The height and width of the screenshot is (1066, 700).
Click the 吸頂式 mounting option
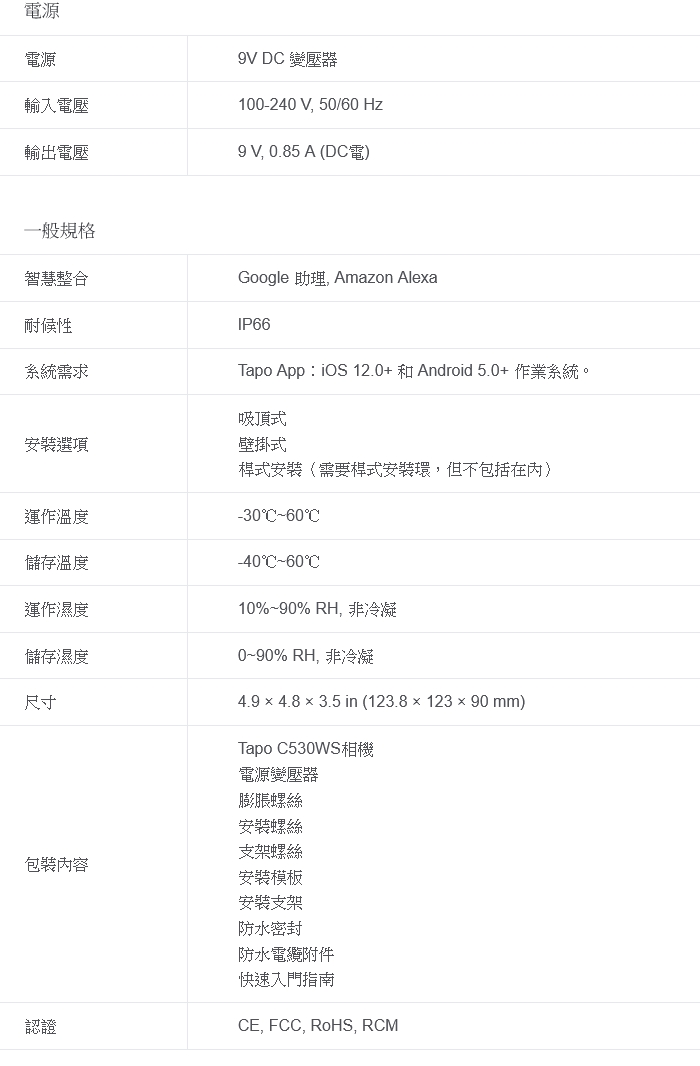[x=262, y=418]
